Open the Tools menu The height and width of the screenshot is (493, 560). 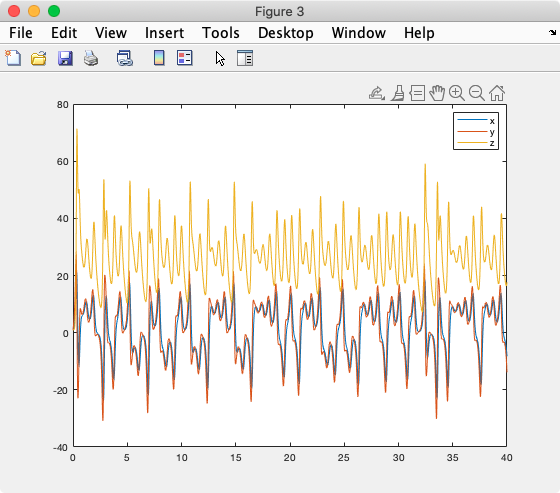coord(221,33)
